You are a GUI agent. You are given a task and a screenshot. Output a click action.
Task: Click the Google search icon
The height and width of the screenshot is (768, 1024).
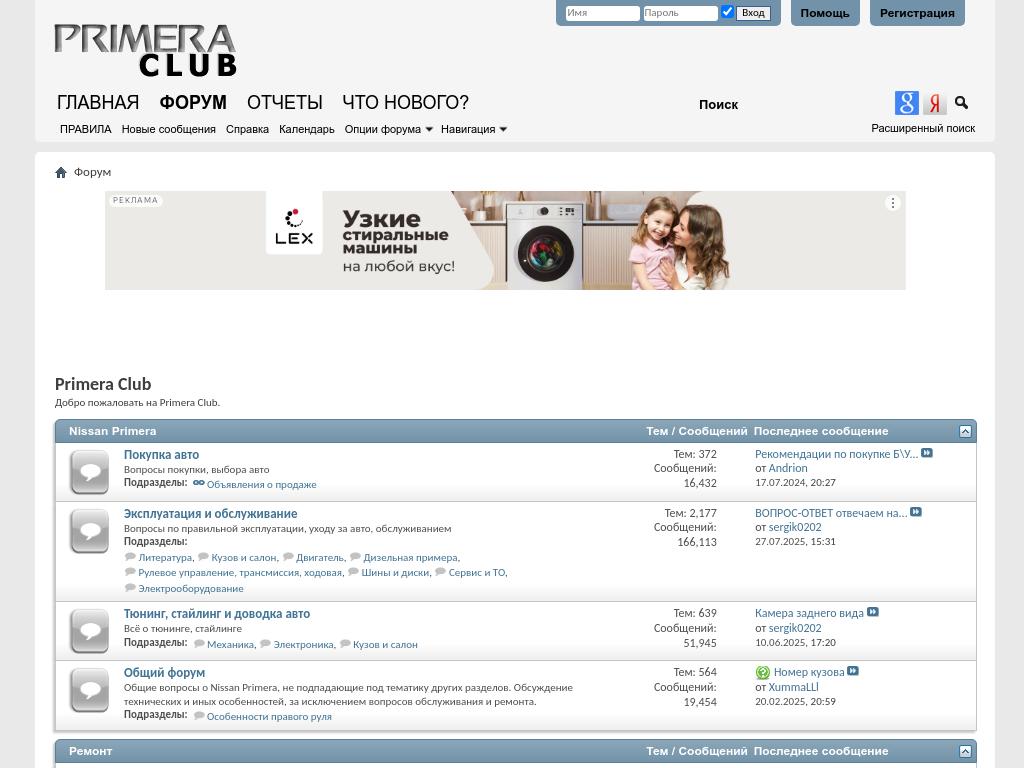click(x=906, y=103)
